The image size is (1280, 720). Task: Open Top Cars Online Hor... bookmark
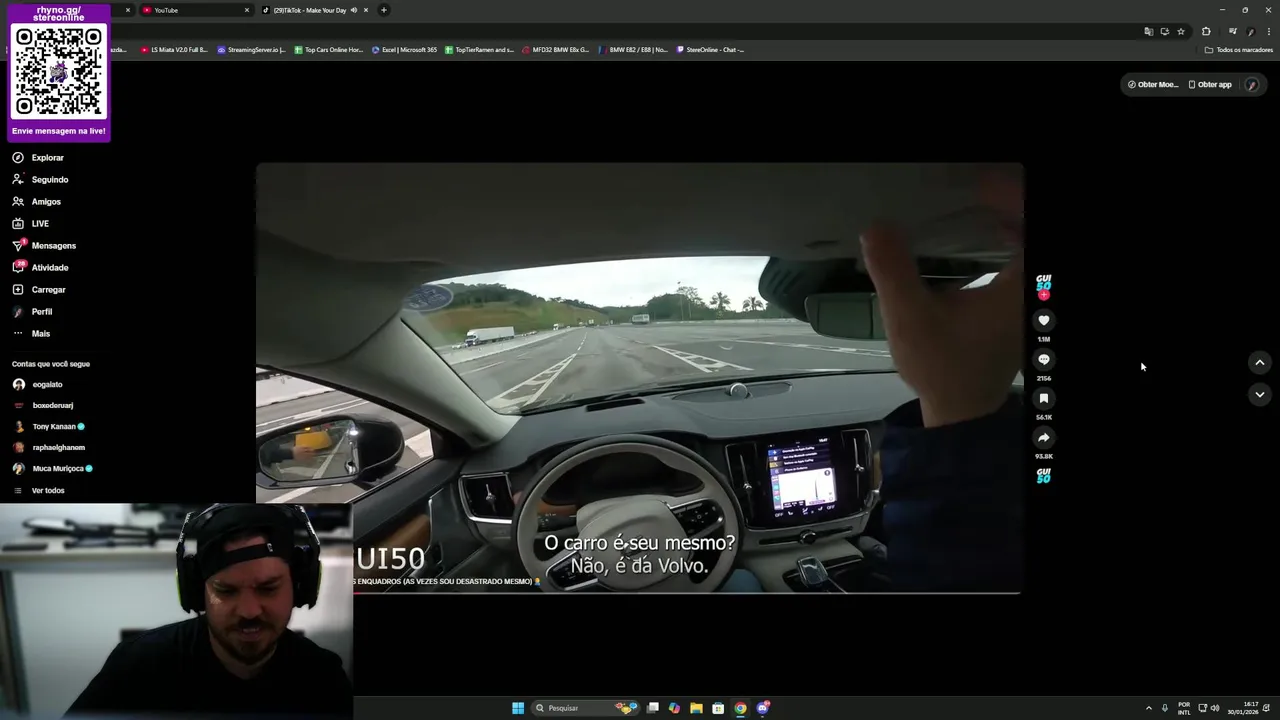328,50
